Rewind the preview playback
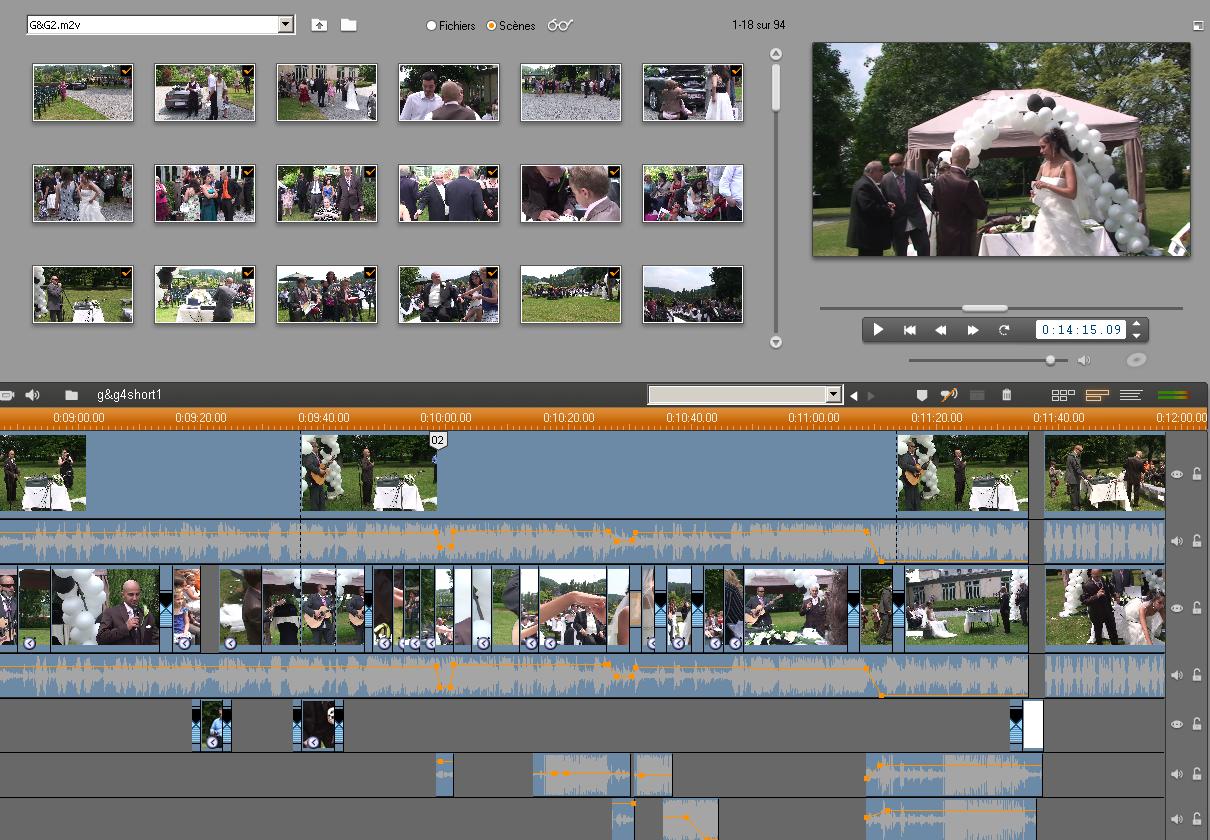 [941, 330]
